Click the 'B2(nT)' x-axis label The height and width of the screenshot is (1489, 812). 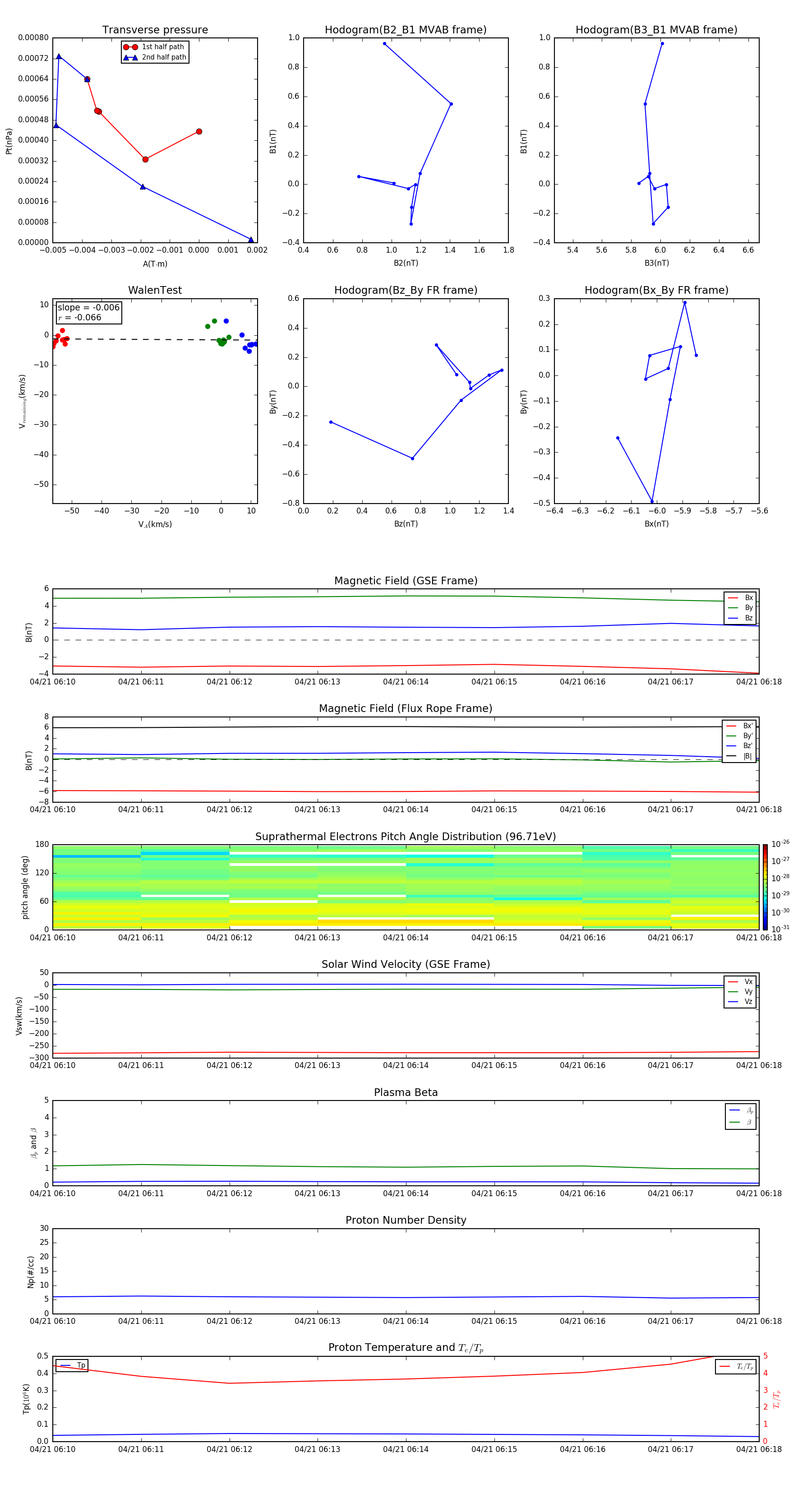coord(406,263)
